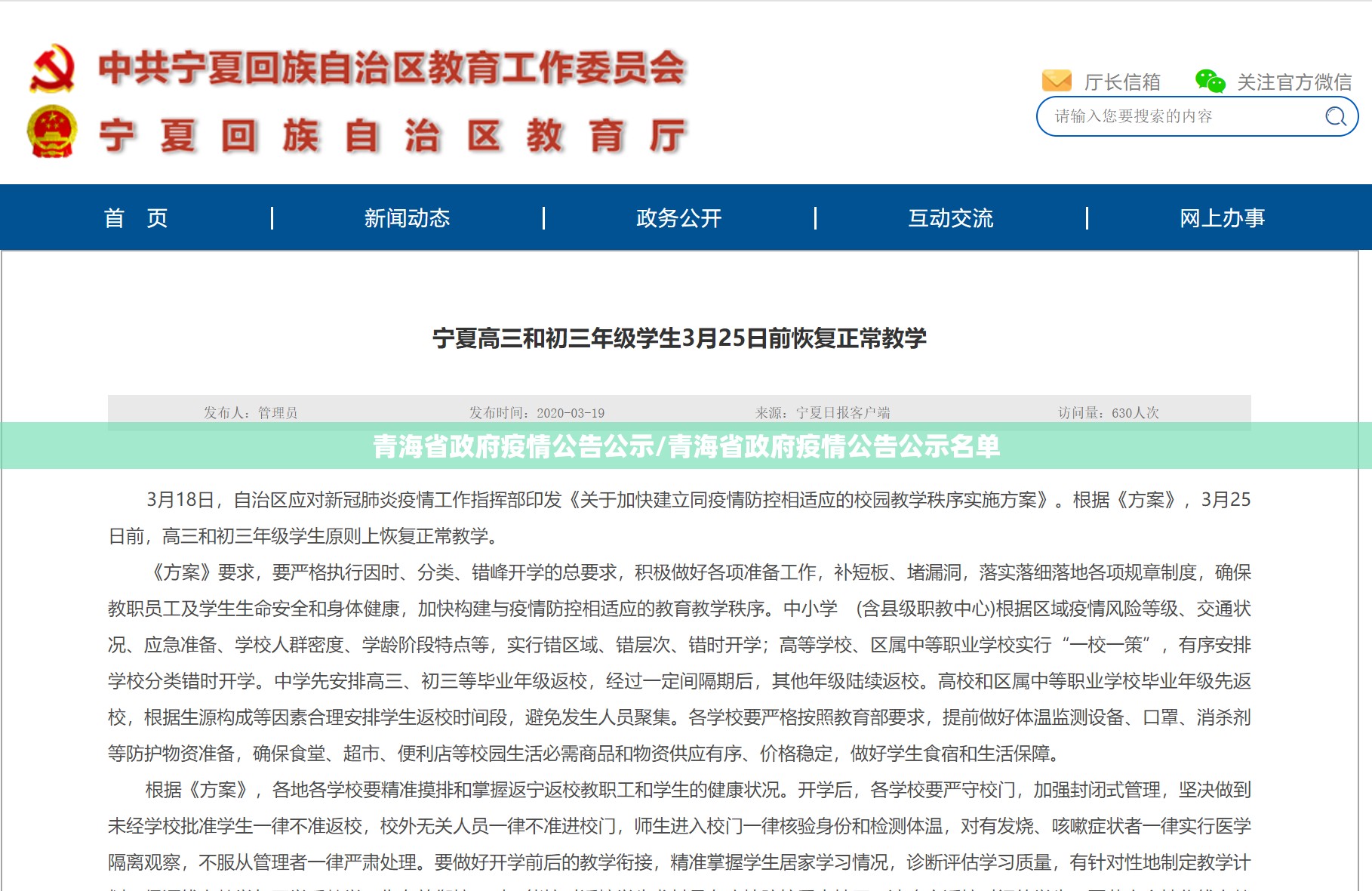Click the green WeChat icon
1372x891 pixels.
pyautogui.click(x=1210, y=81)
